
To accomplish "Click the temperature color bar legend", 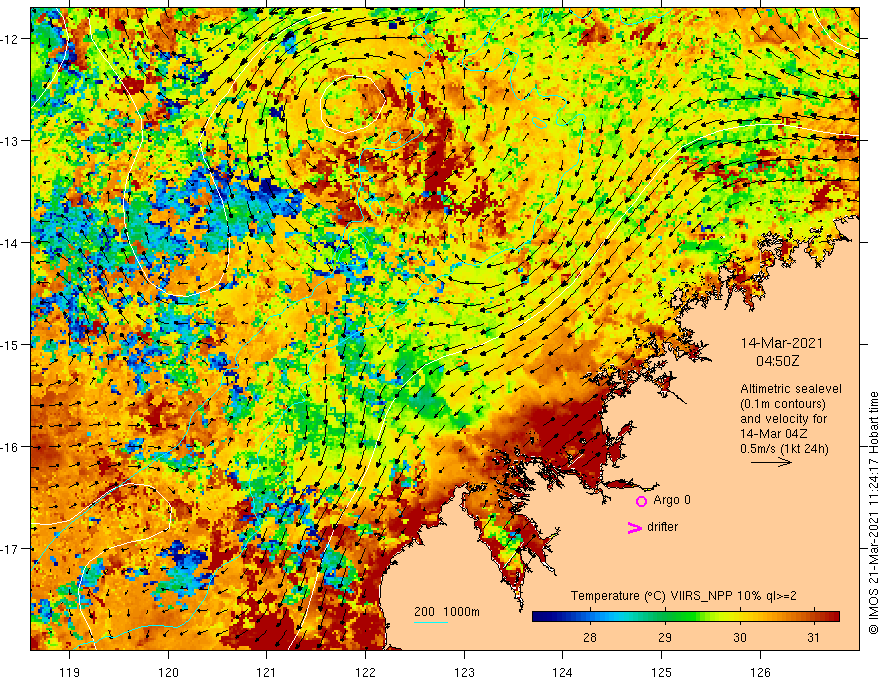I will (686, 616).
